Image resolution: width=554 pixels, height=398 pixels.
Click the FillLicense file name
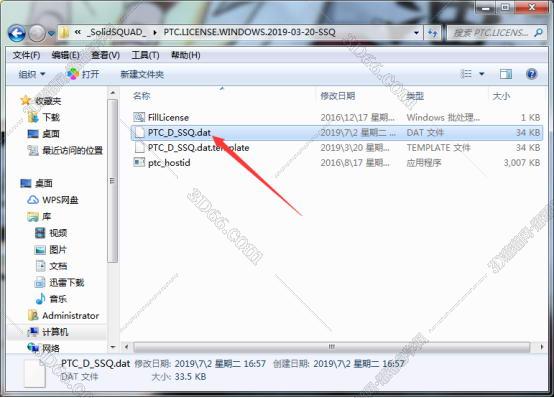(x=168, y=117)
